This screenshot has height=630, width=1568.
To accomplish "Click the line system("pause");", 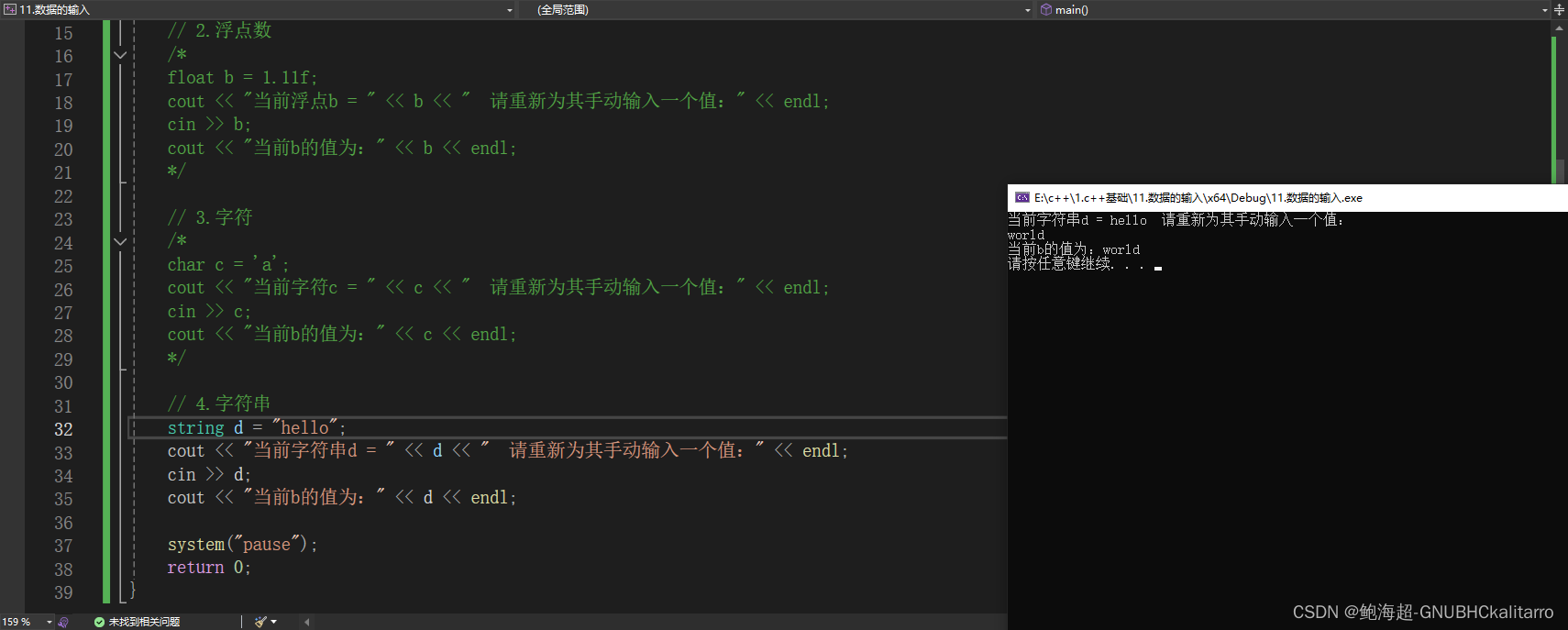I will pyautogui.click(x=242, y=544).
